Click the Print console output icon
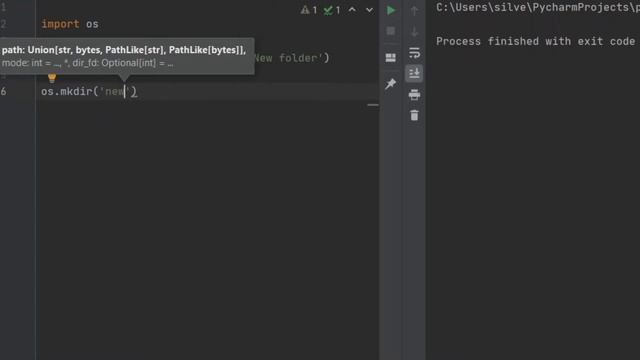The height and width of the screenshot is (360, 640). [x=414, y=95]
